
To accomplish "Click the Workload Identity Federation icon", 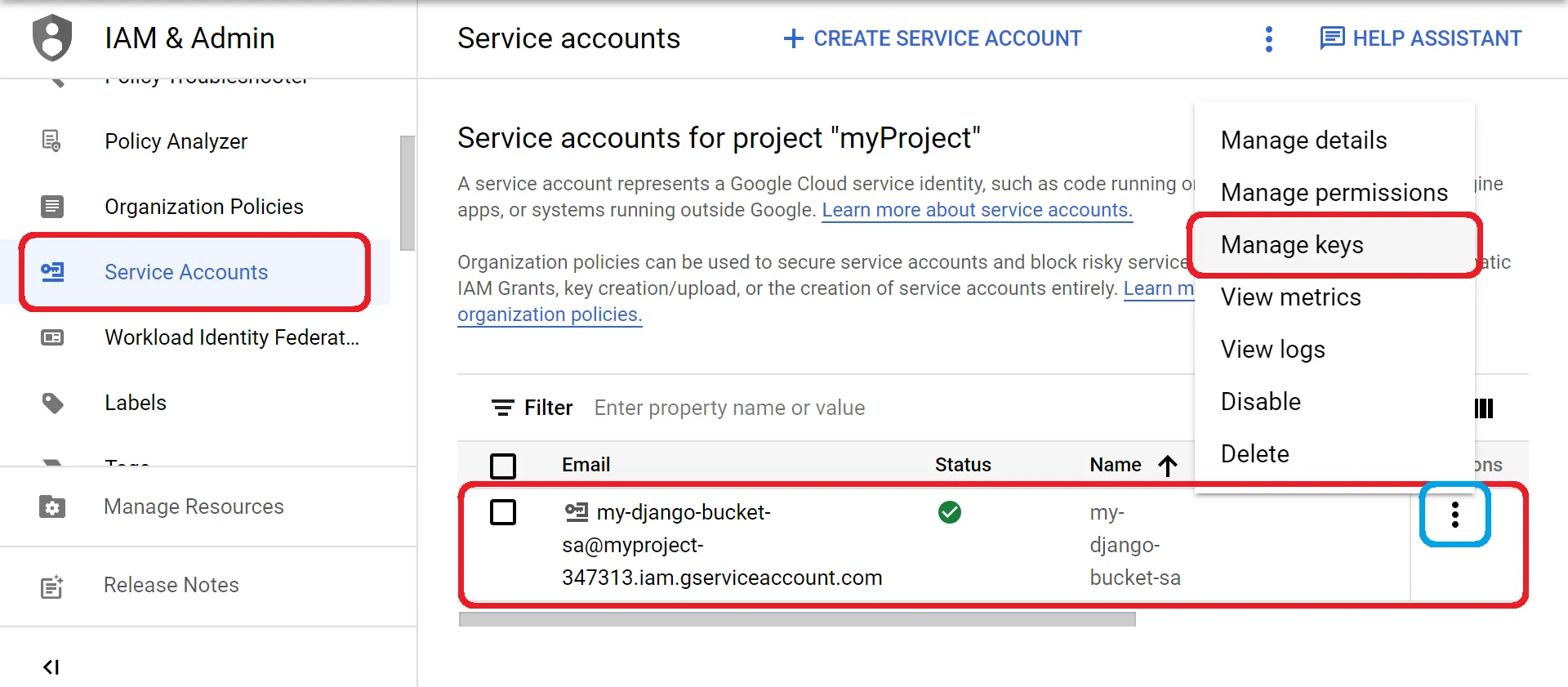I will click(52, 337).
